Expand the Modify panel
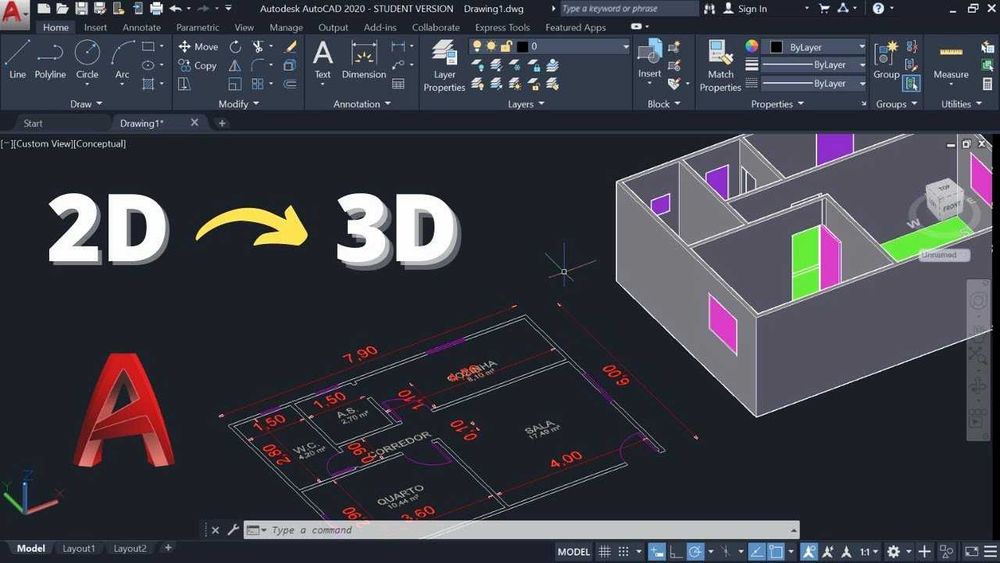 pos(239,104)
